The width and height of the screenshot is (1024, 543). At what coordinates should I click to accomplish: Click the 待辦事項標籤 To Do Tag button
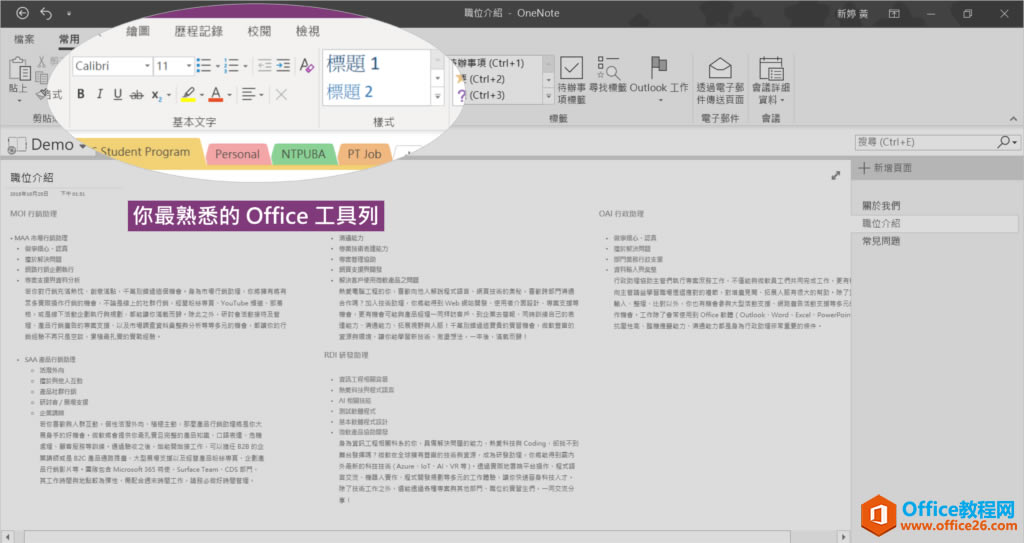[x=571, y=80]
